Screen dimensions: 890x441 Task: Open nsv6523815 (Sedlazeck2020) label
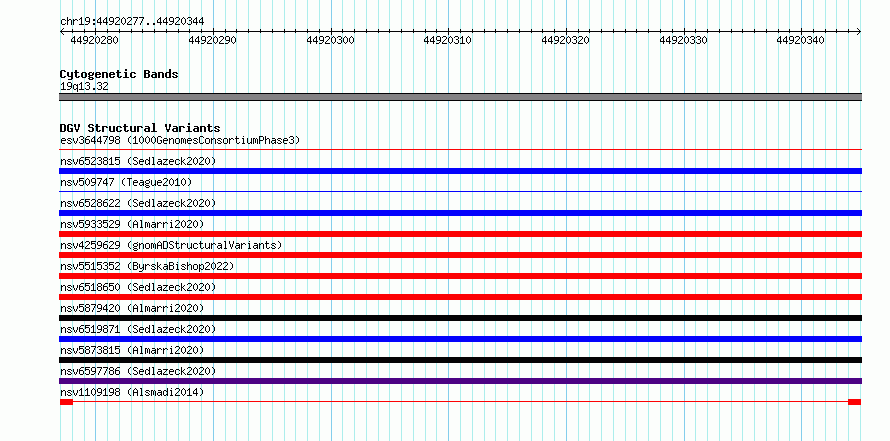(x=138, y=161)
